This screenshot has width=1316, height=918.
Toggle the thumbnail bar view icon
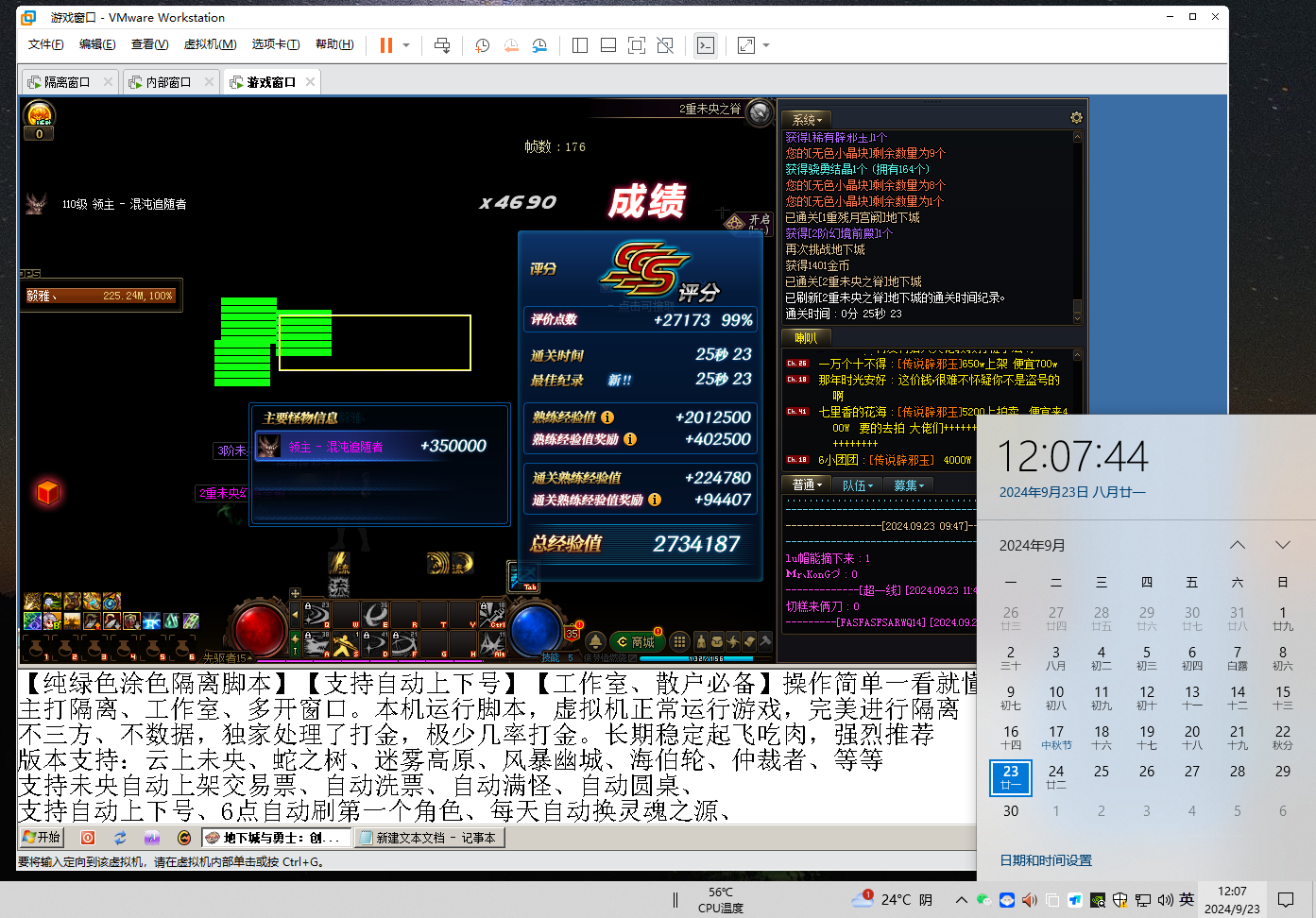[x=608, y=45]
